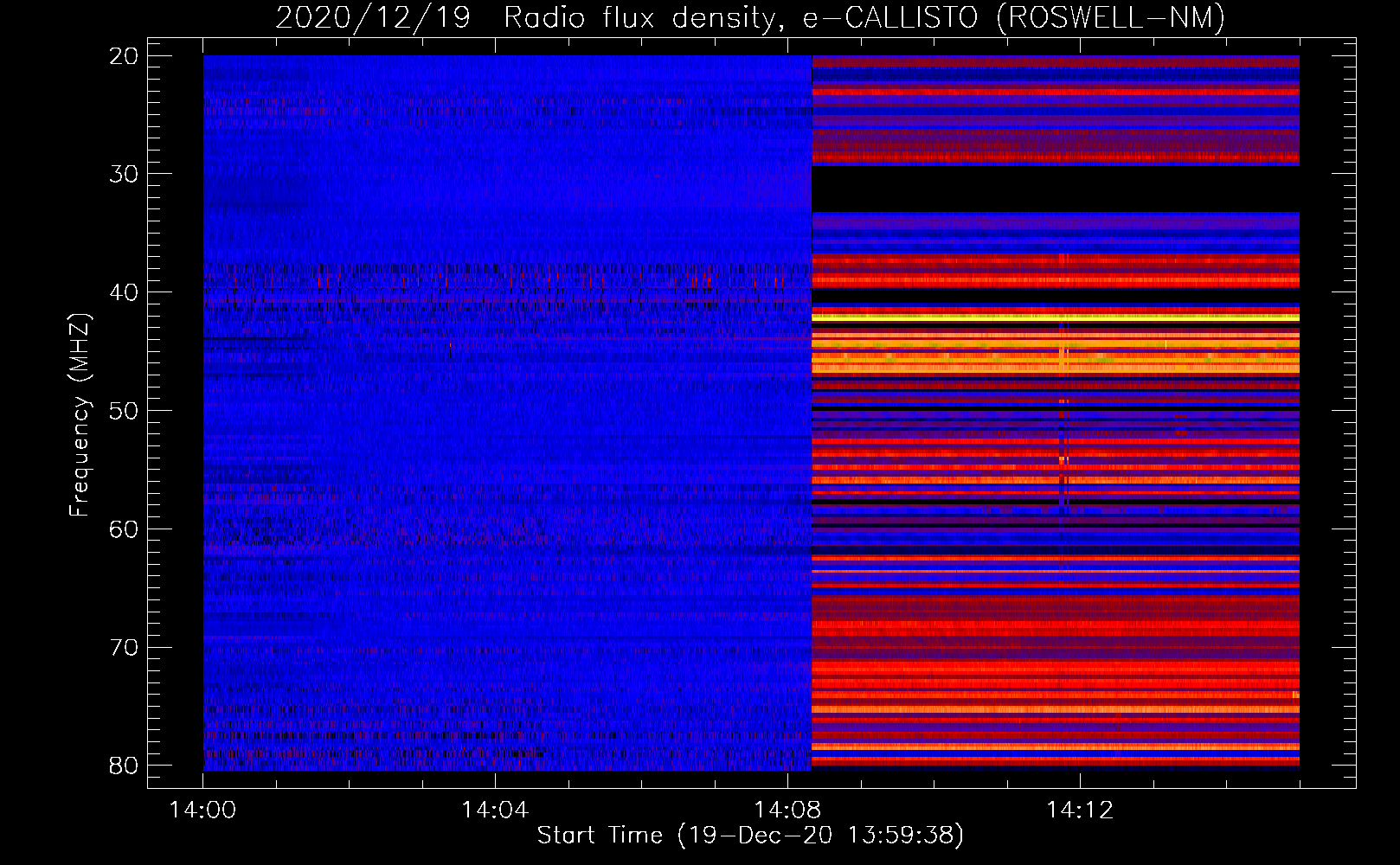The width and height of the screenshot is (1400, 865).
Task: Click the 40 frequency tick label
Action: tap(125, 292)
